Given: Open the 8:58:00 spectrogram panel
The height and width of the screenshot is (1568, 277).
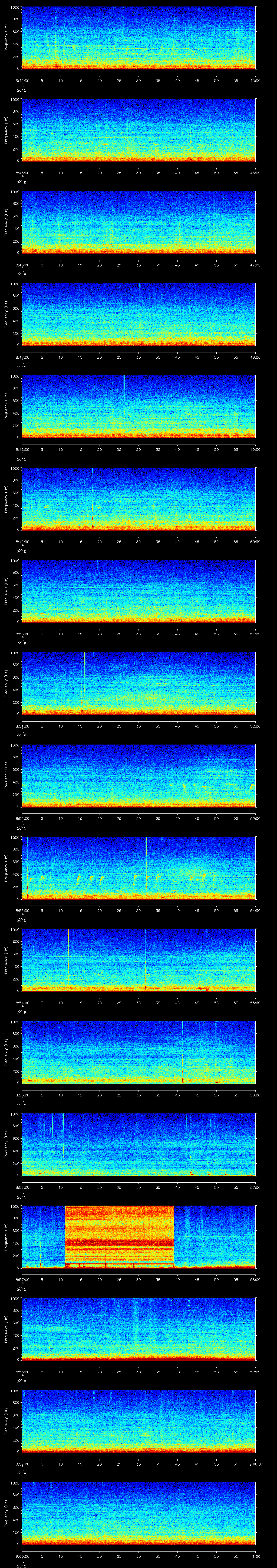Looking at the screenshot, I should [x=138, y=1329].
